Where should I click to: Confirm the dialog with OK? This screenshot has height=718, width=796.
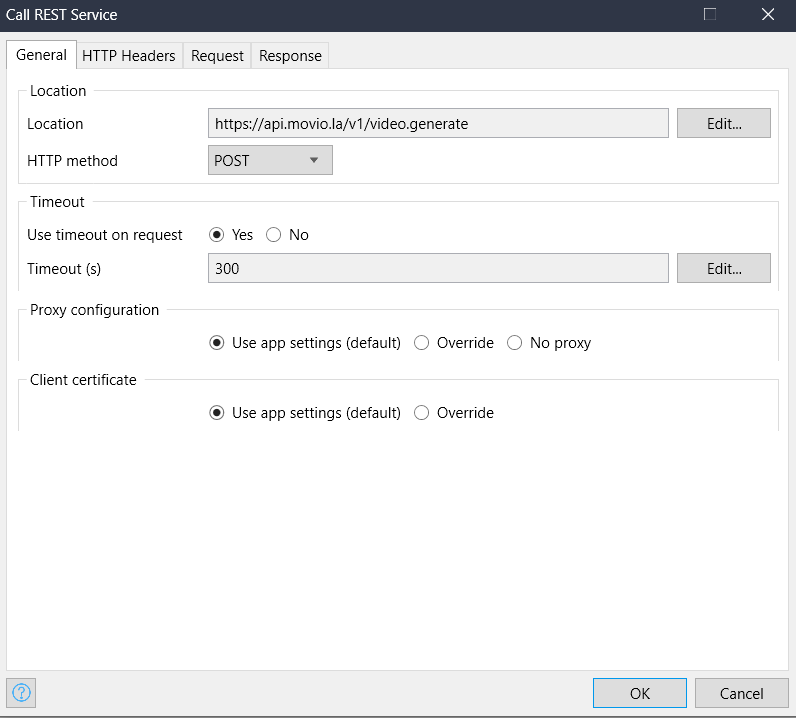(639, 693)
